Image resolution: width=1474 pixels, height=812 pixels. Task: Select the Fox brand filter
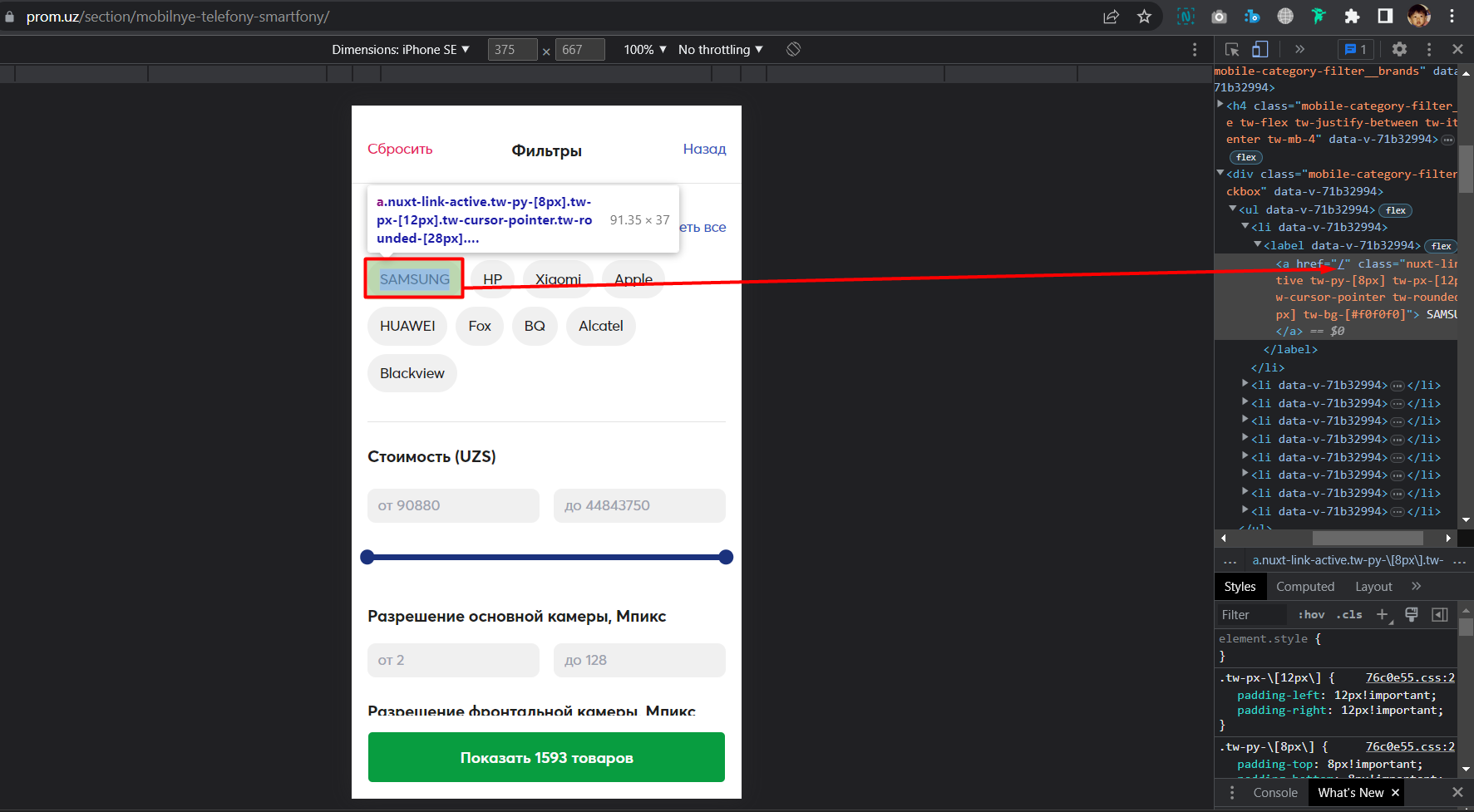480,326
